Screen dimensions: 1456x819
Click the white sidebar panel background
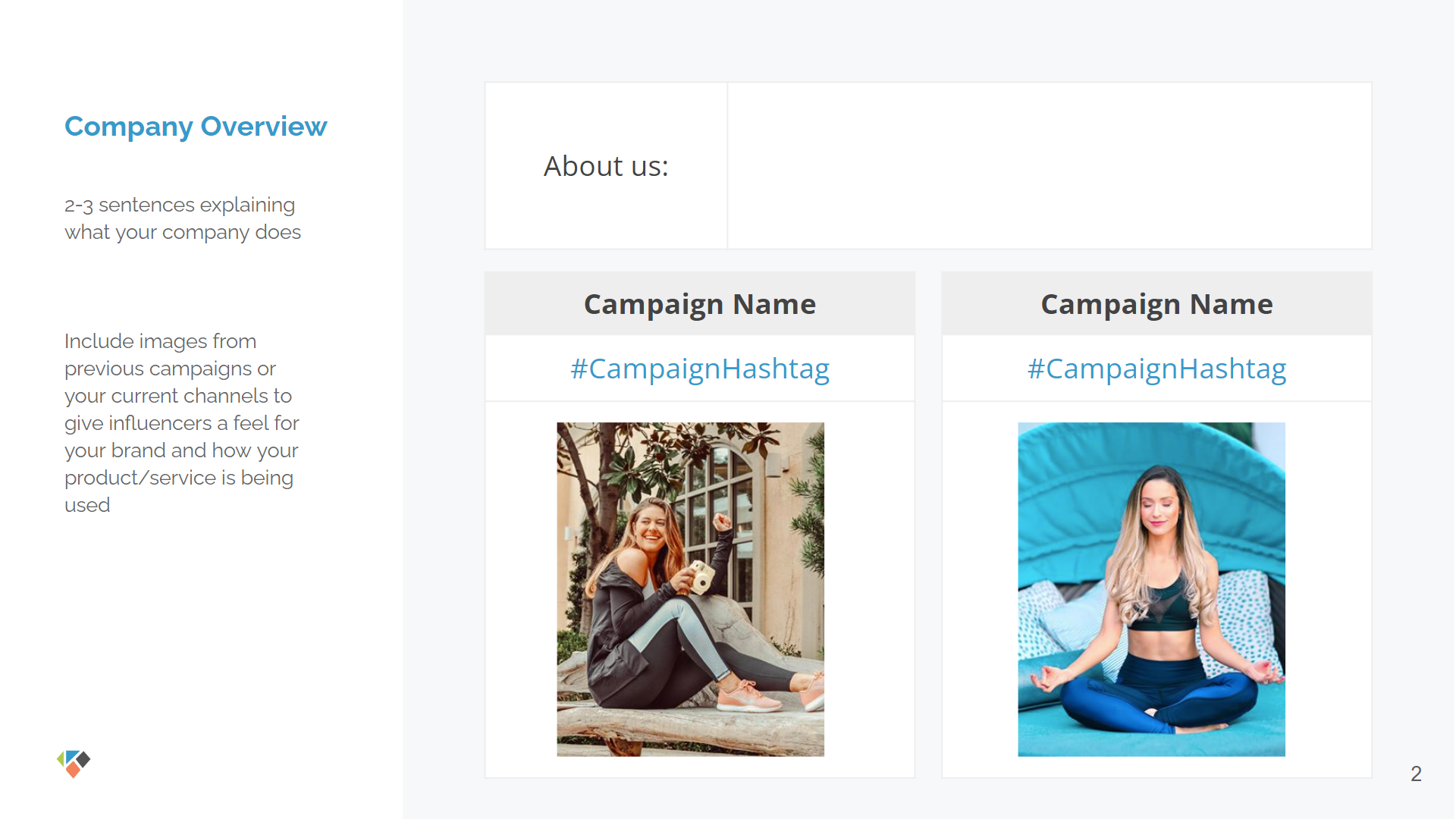pos(201,607)
